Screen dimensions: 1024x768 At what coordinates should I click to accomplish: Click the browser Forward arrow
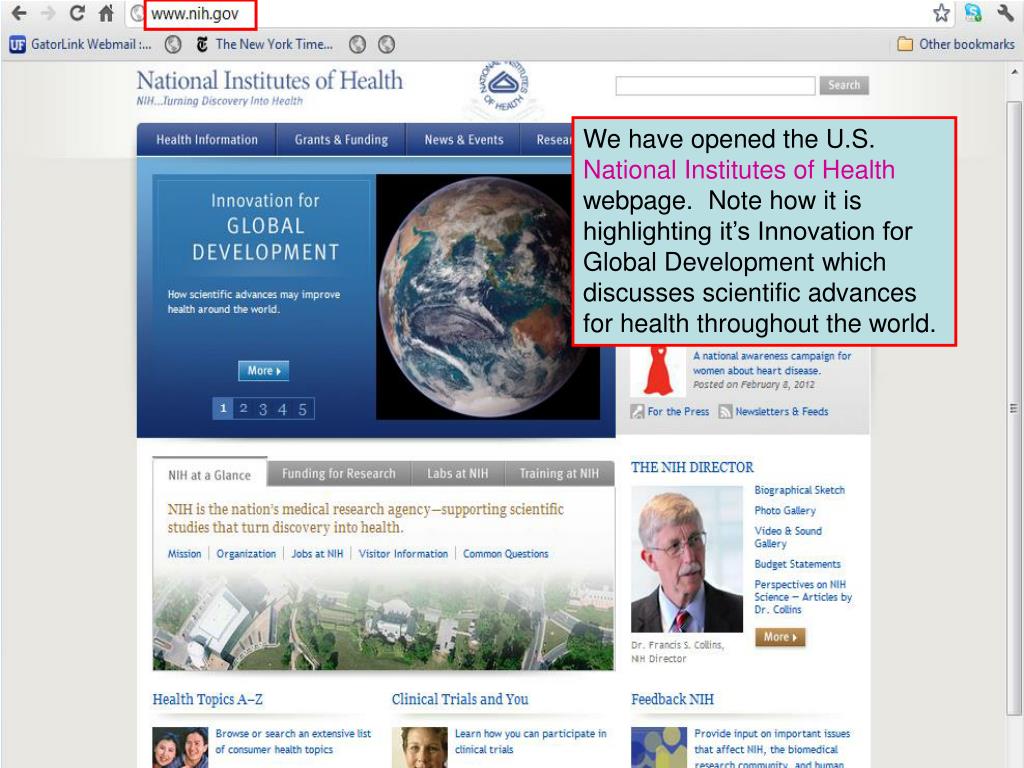click(x=48, y=12)
